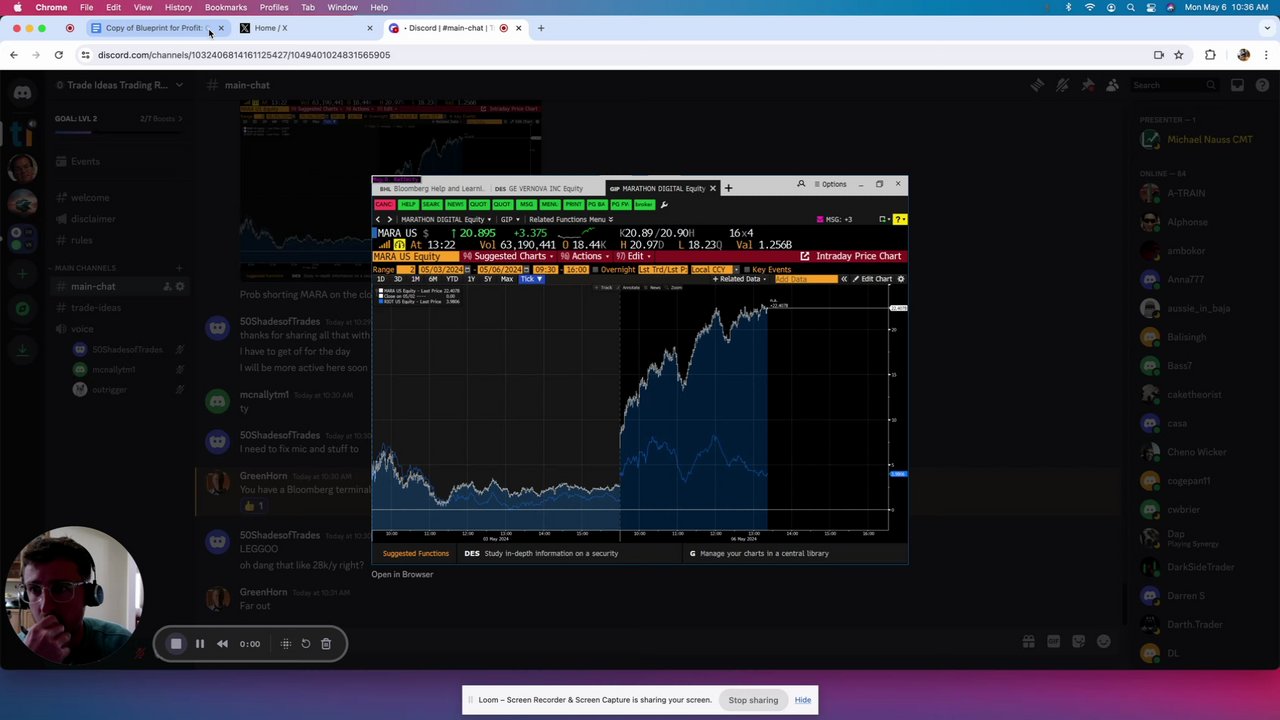Screen dimensions: 1280x720
Task: Open the rules channel
Action: 82,240
